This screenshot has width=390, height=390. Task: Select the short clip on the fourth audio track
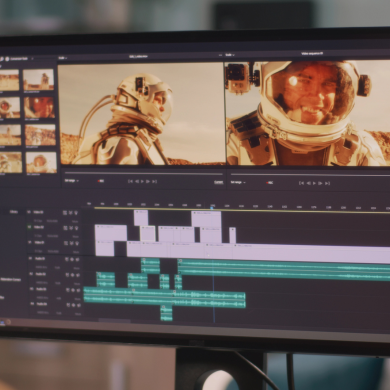(167, 313)
